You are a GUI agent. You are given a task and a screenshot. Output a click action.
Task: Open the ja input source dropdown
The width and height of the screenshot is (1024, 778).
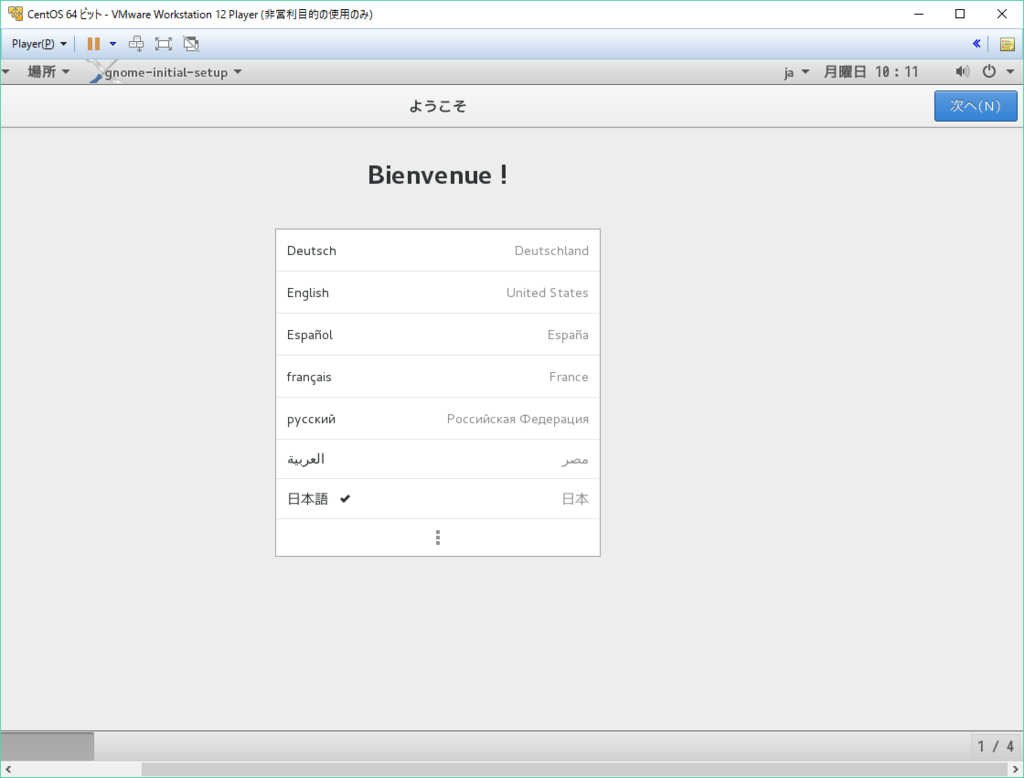[x=796, y=72]
